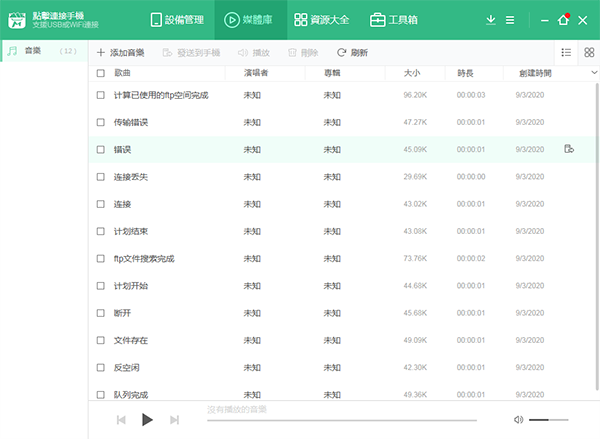Click the 刪除 delete toolbar button

[x=303, y=52]
